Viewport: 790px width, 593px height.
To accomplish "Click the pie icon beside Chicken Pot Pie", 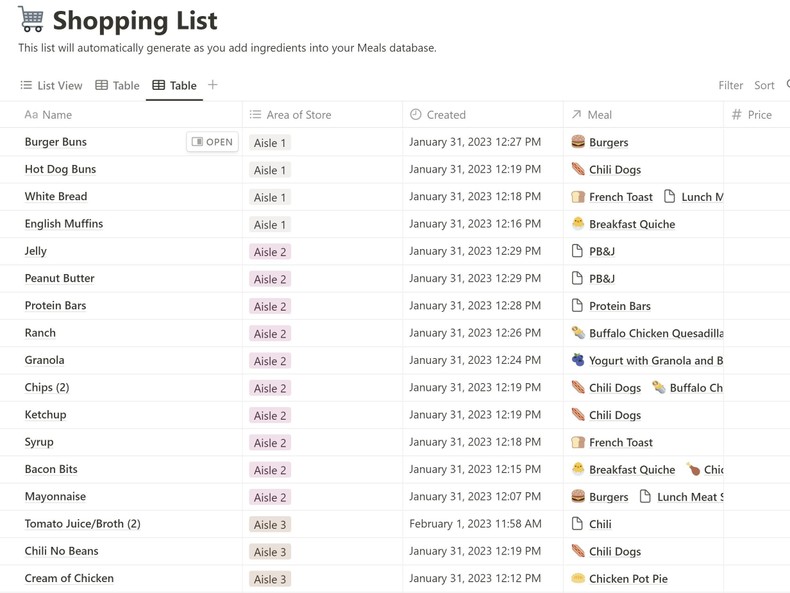I will pyautogui.click(x=577, y=578).
